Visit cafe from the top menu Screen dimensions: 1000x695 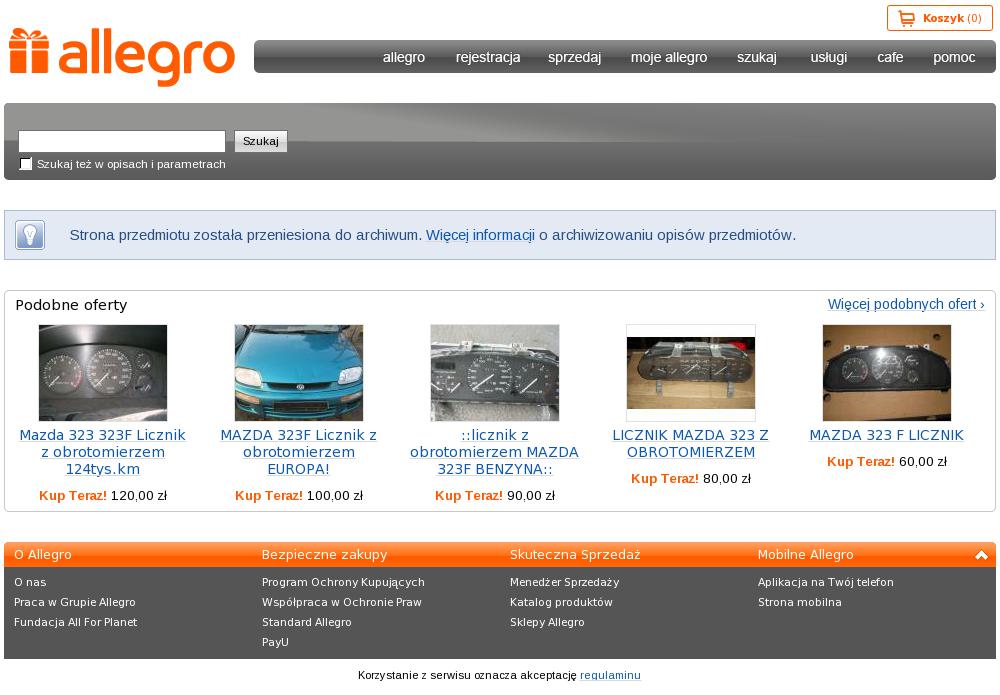click(890, 57)
